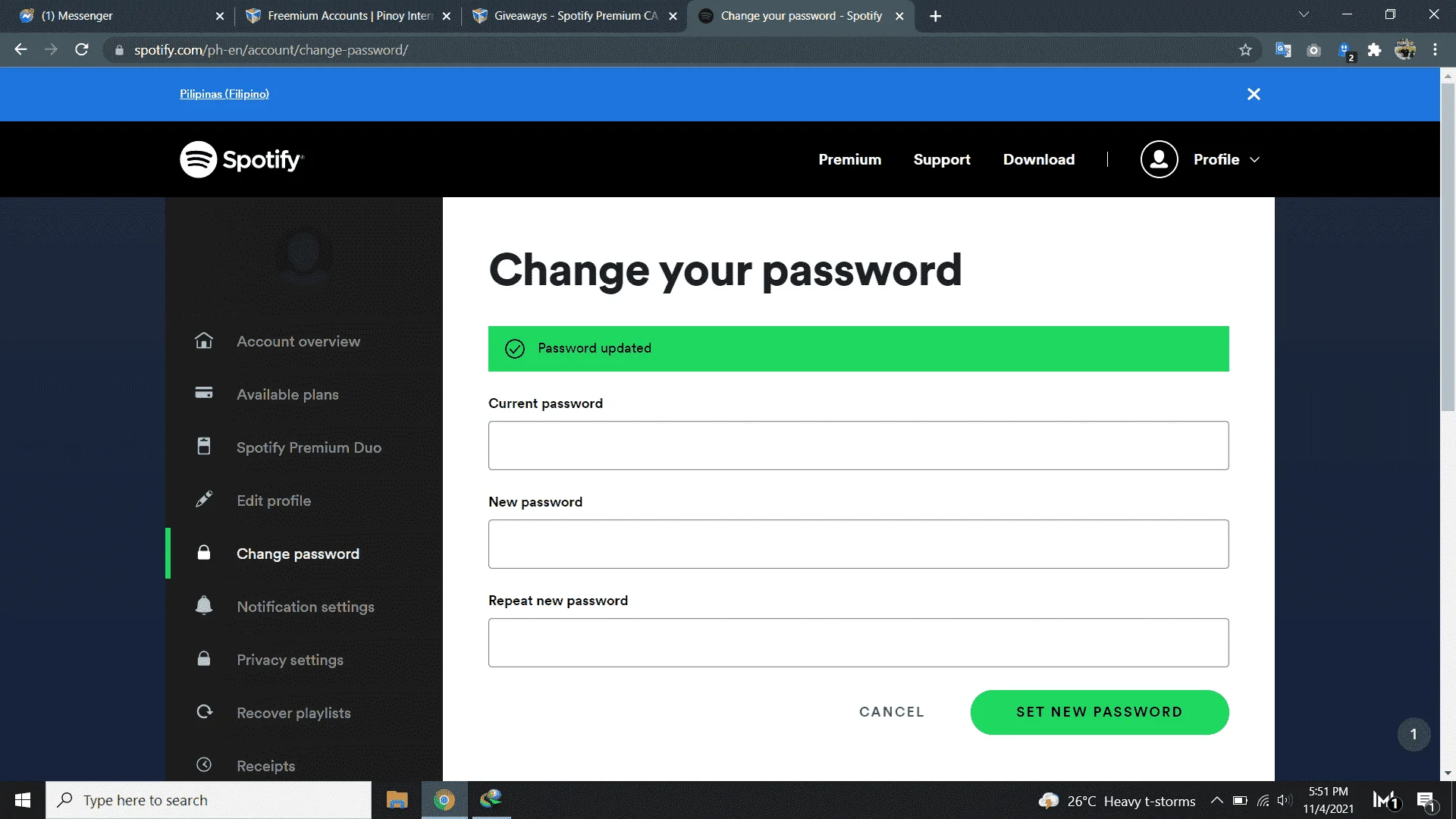Focus the New password field

[858, 544]
